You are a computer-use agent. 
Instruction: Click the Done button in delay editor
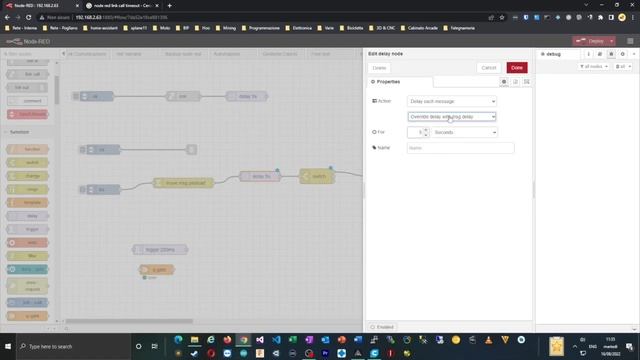[517, 68]
